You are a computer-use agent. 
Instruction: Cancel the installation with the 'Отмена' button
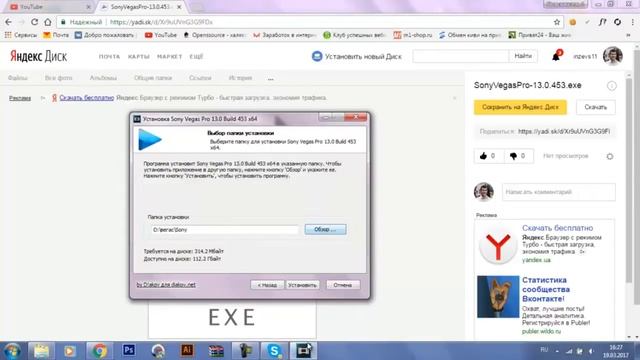point(343,285)
